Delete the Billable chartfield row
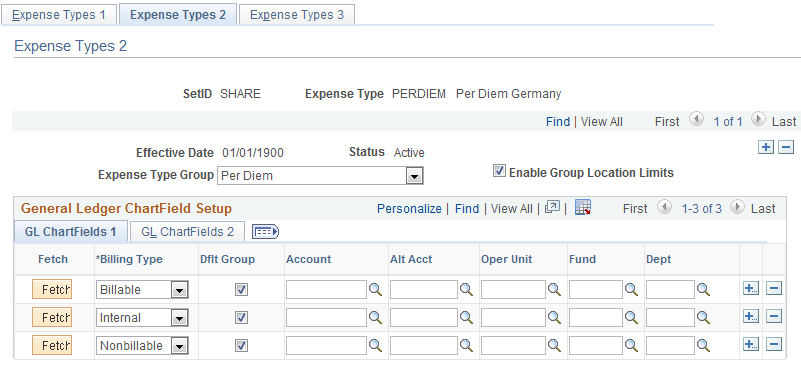 tap(774, 289)
